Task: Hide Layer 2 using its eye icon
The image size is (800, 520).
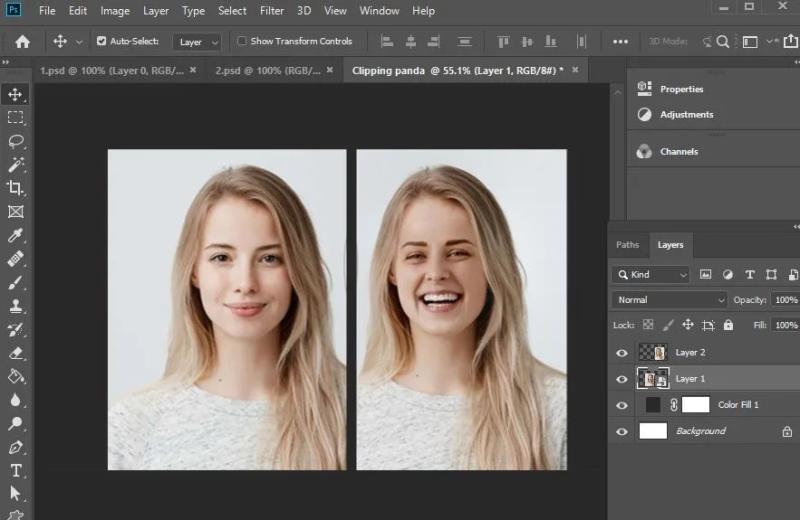Action: 622,353
